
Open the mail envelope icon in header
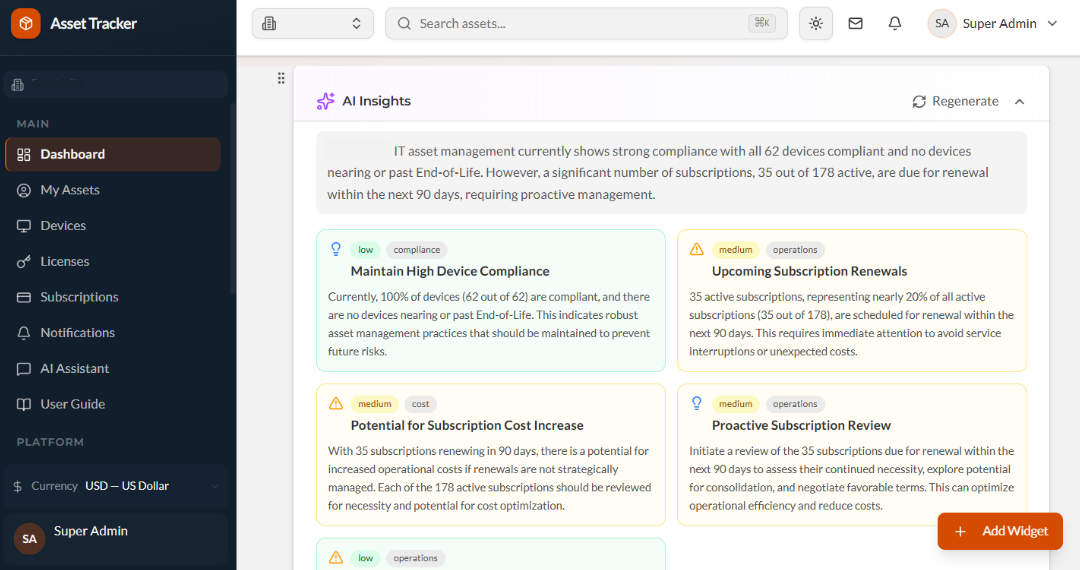(855, 23)
